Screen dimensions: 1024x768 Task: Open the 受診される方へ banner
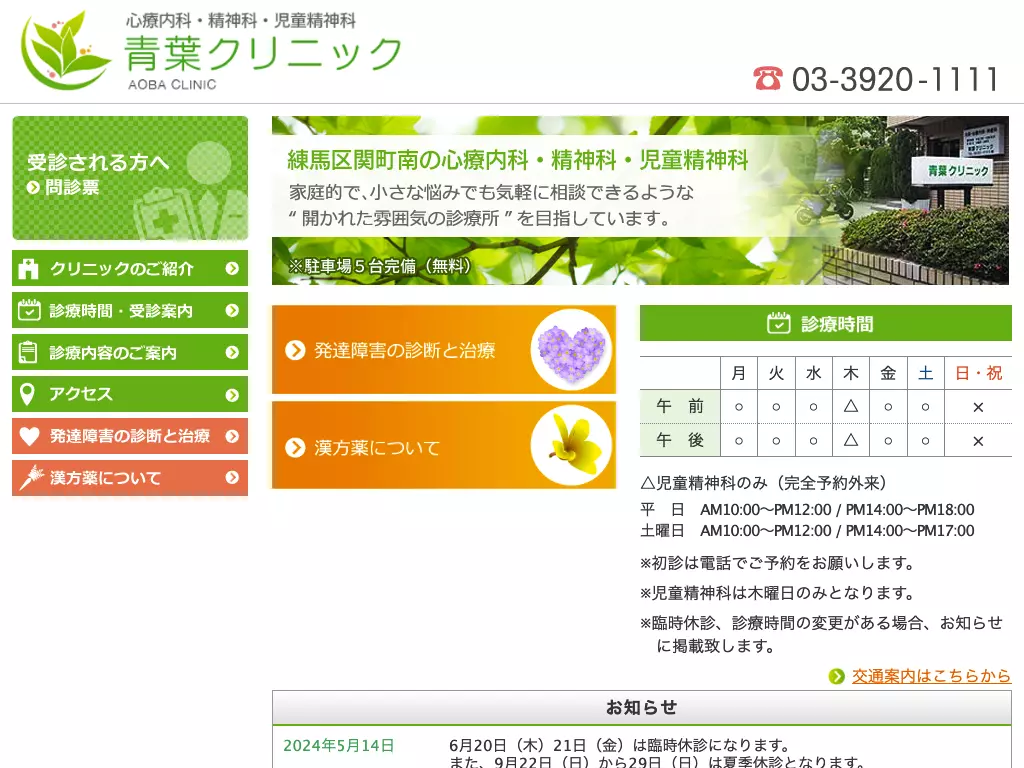click(x=130, y=178)
